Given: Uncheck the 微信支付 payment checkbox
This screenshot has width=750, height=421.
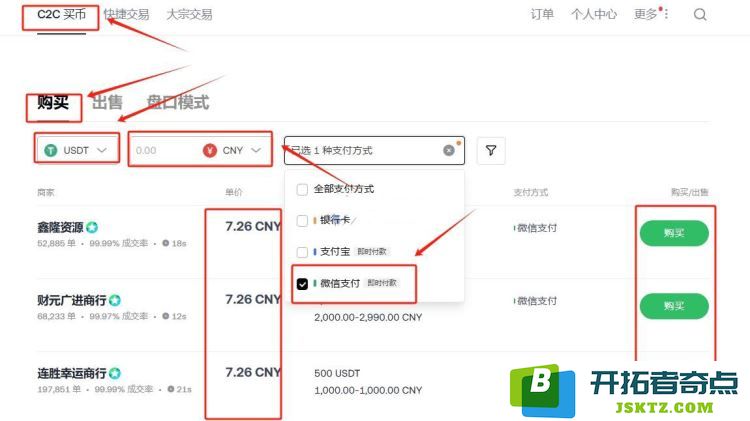Looking at the screenshot, I should coord(302,284).
